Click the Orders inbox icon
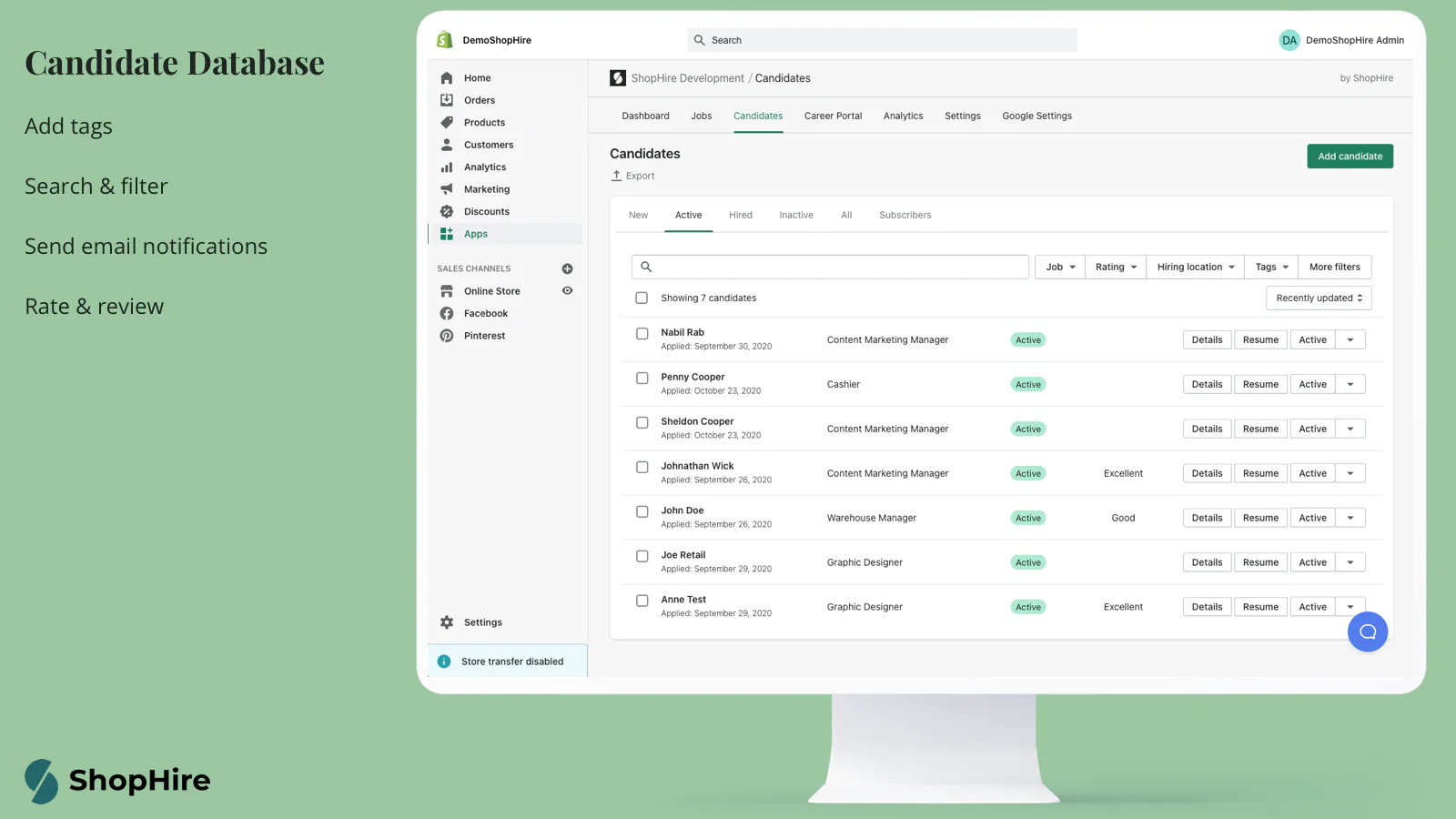This screenshot has height=819, width=1456. 447,100
